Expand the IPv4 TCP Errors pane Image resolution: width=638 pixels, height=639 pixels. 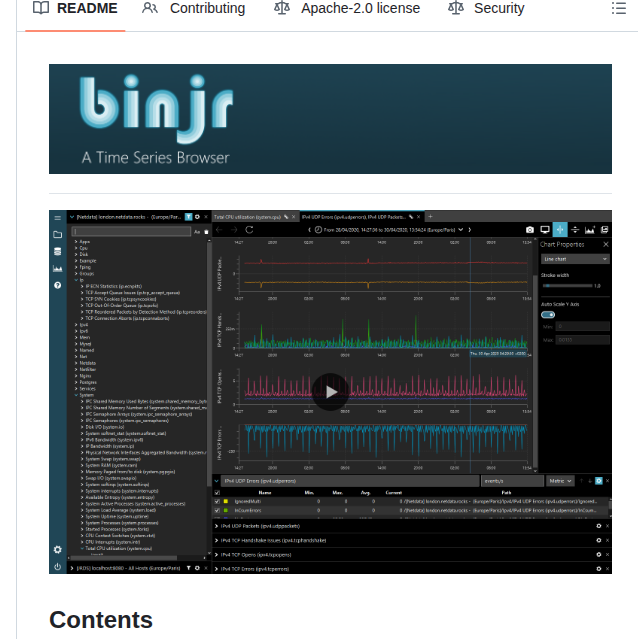tap(216, 569)
